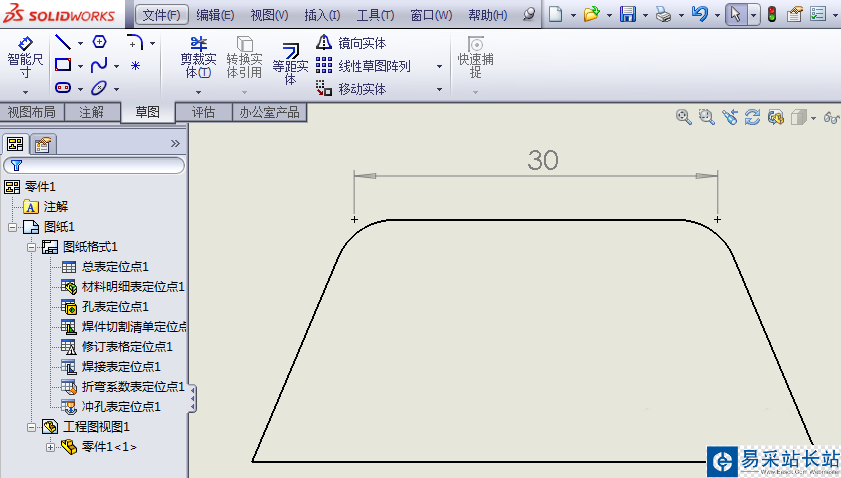This screenshot has height=478, width=841.
Task: Open file properties icon in toolbar
Action: 794,14
